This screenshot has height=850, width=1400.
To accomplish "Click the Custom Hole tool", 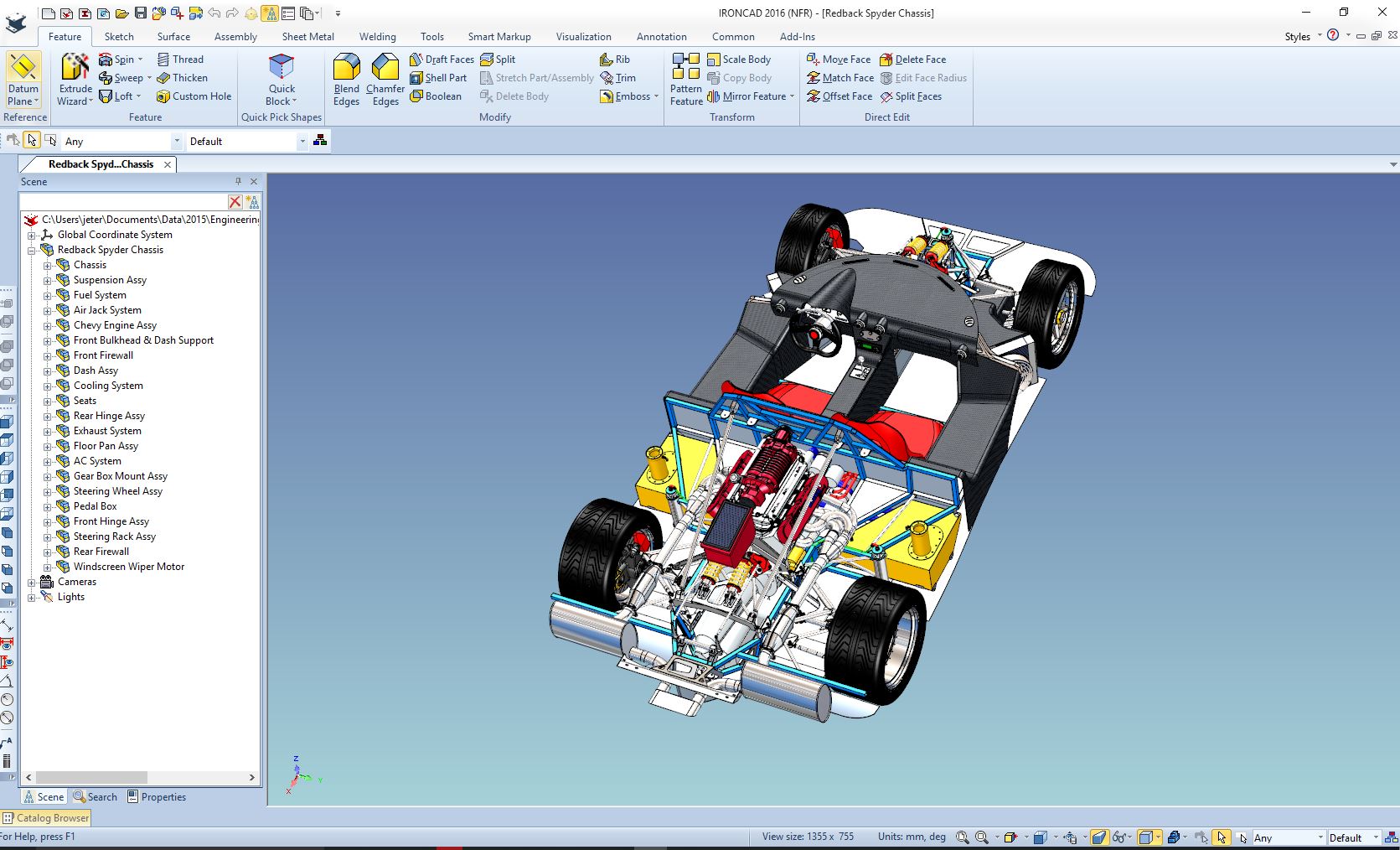I will (194, 96).
